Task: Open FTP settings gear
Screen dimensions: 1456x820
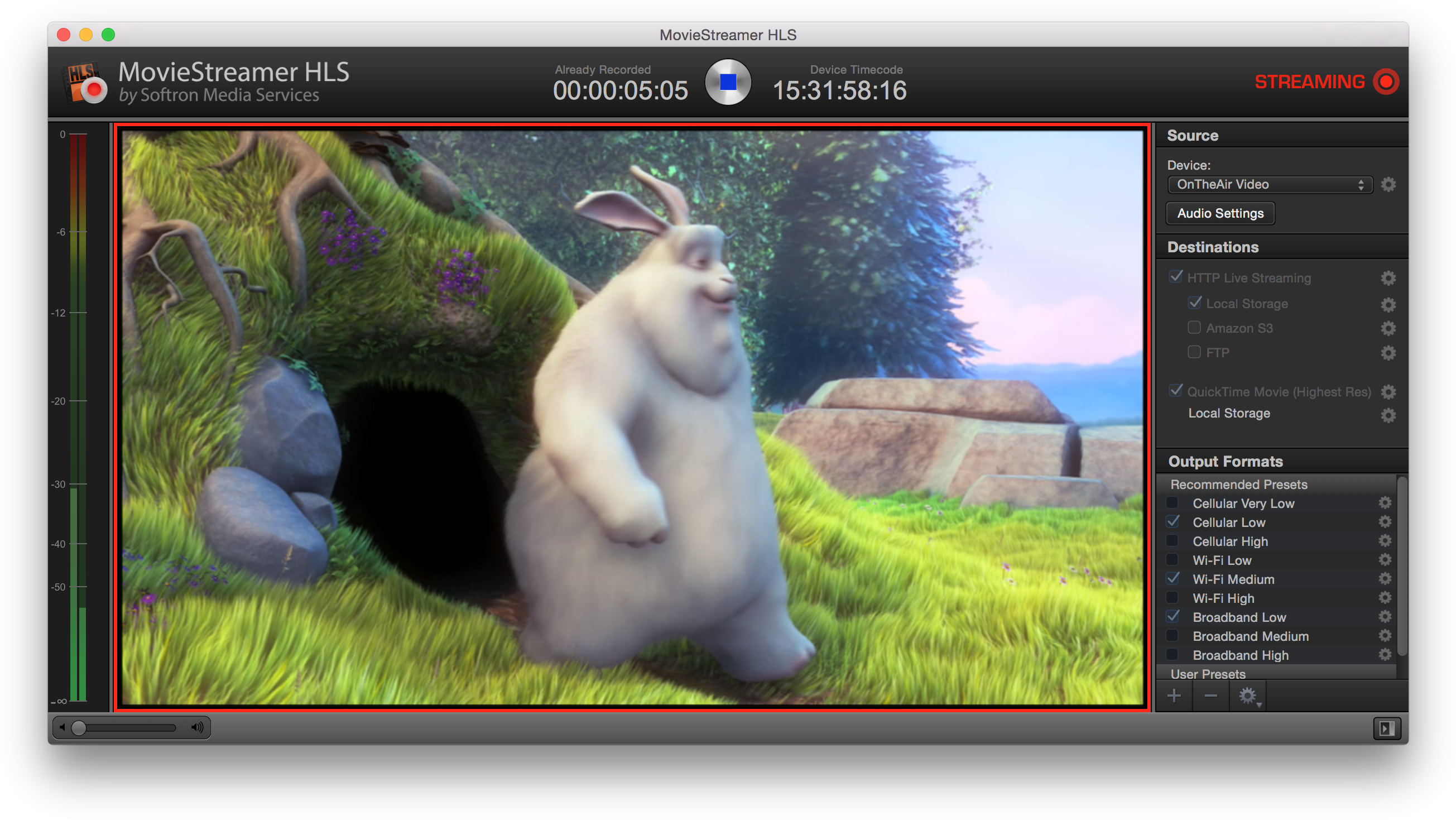Action: (x=1388, y=353)
